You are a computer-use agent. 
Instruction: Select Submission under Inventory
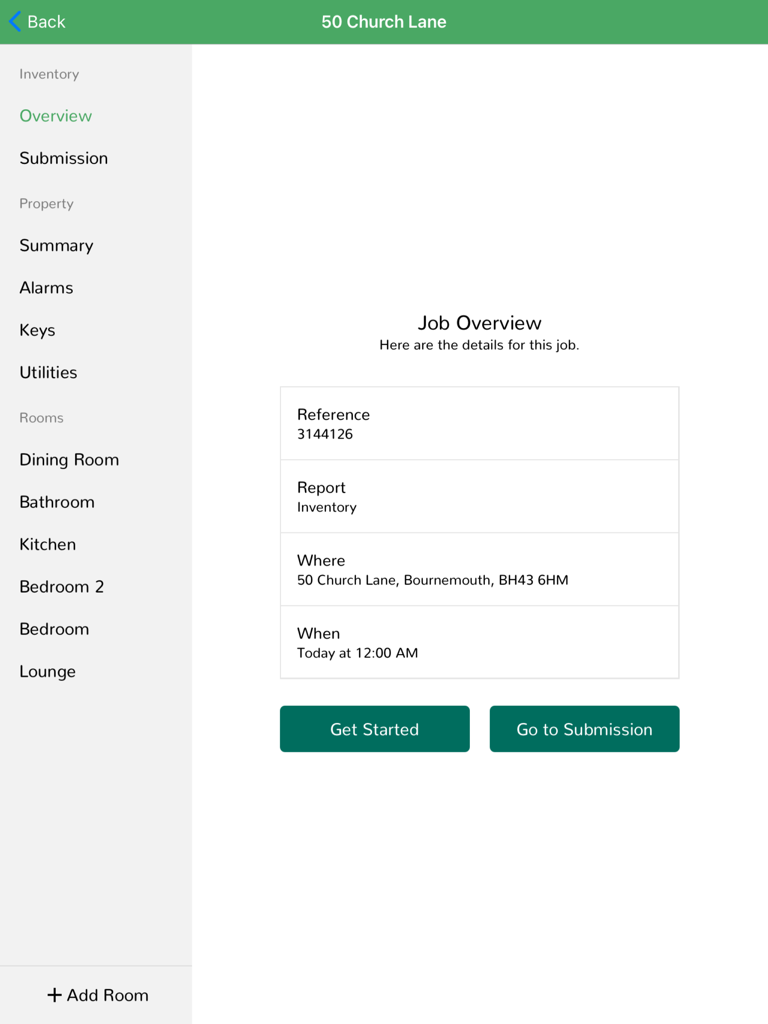(63, 158)
